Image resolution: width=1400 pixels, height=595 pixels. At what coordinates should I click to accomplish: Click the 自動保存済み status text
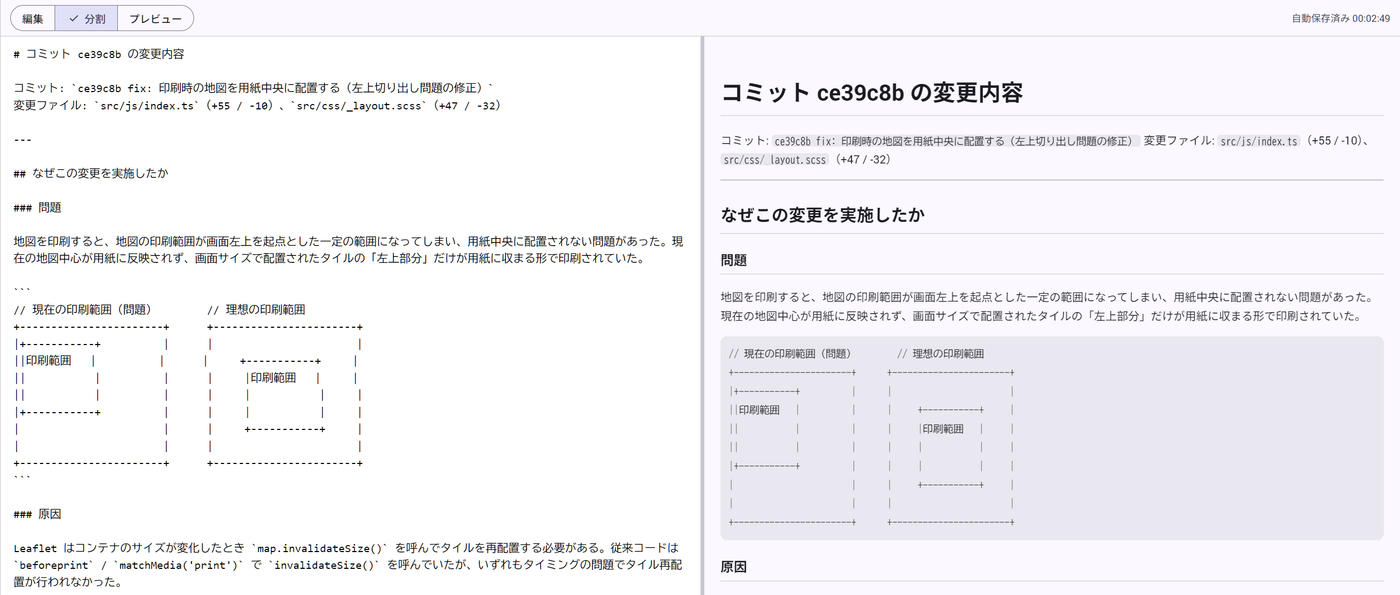click(x=1340, y=18)
